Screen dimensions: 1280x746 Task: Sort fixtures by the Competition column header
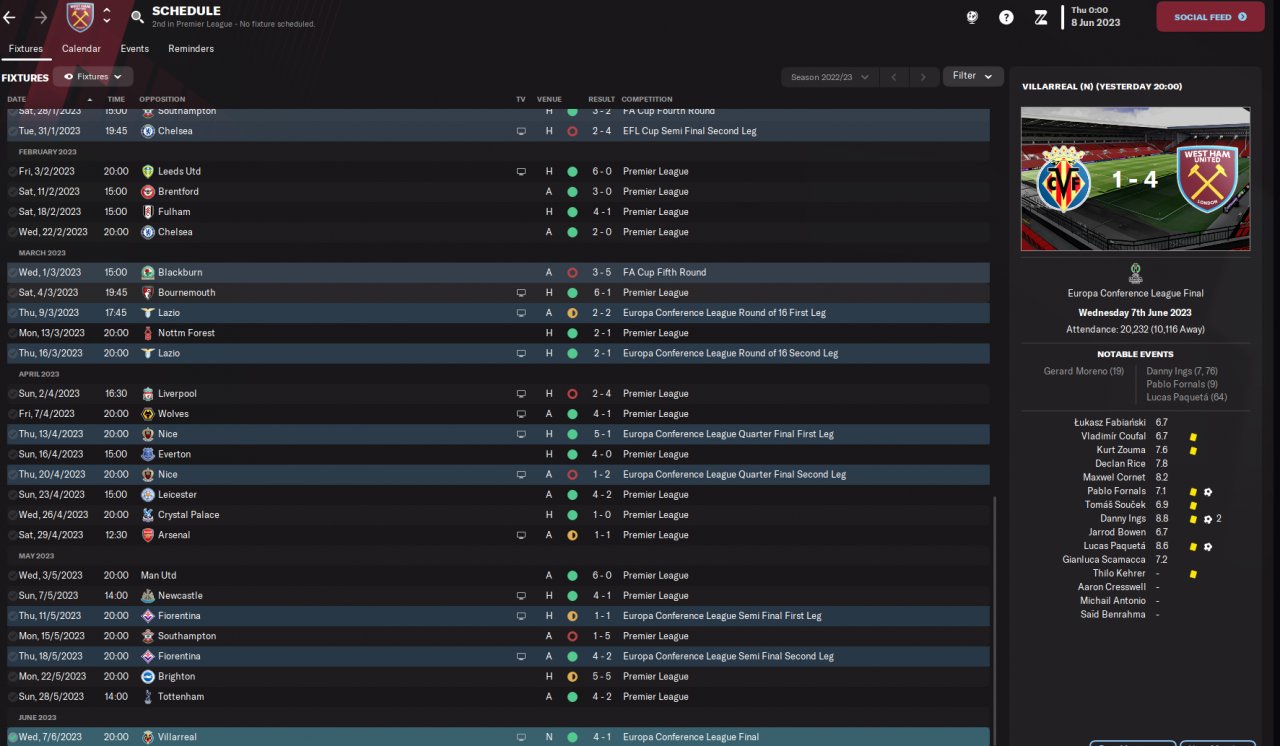tap(647, 99)
